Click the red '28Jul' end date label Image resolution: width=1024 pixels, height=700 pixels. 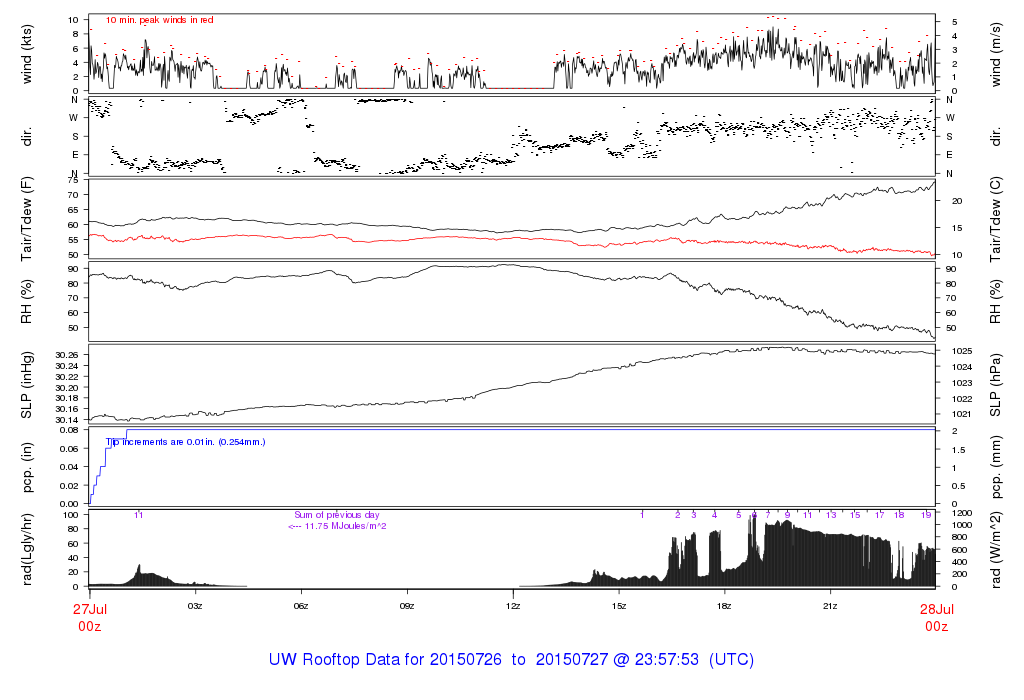tap(935, 609)
